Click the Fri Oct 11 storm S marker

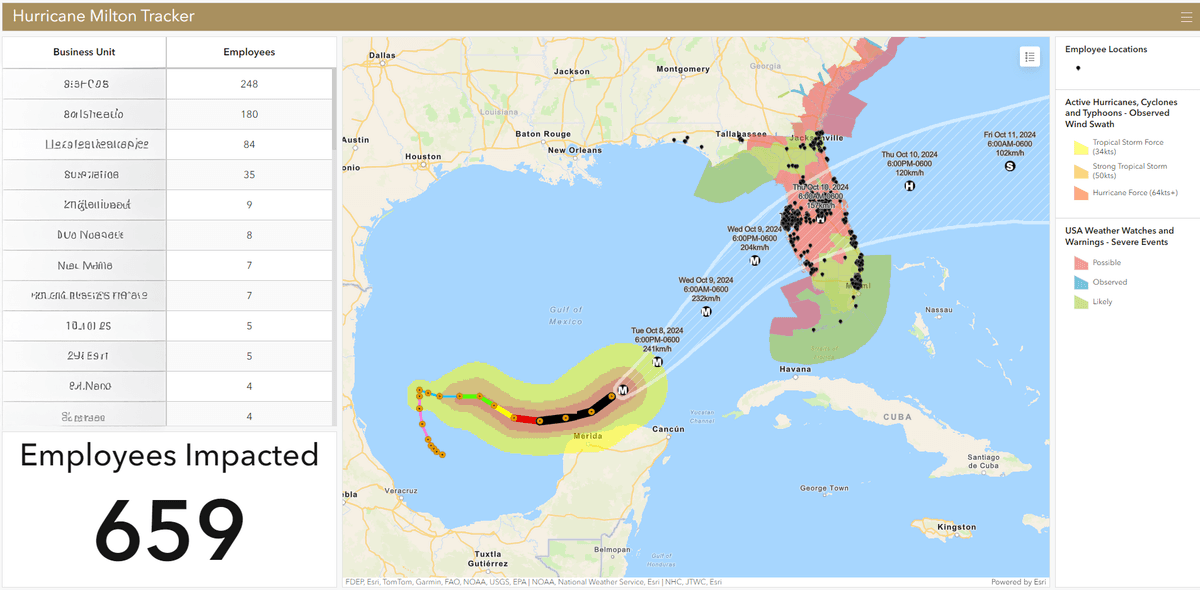pos(1009,166)
